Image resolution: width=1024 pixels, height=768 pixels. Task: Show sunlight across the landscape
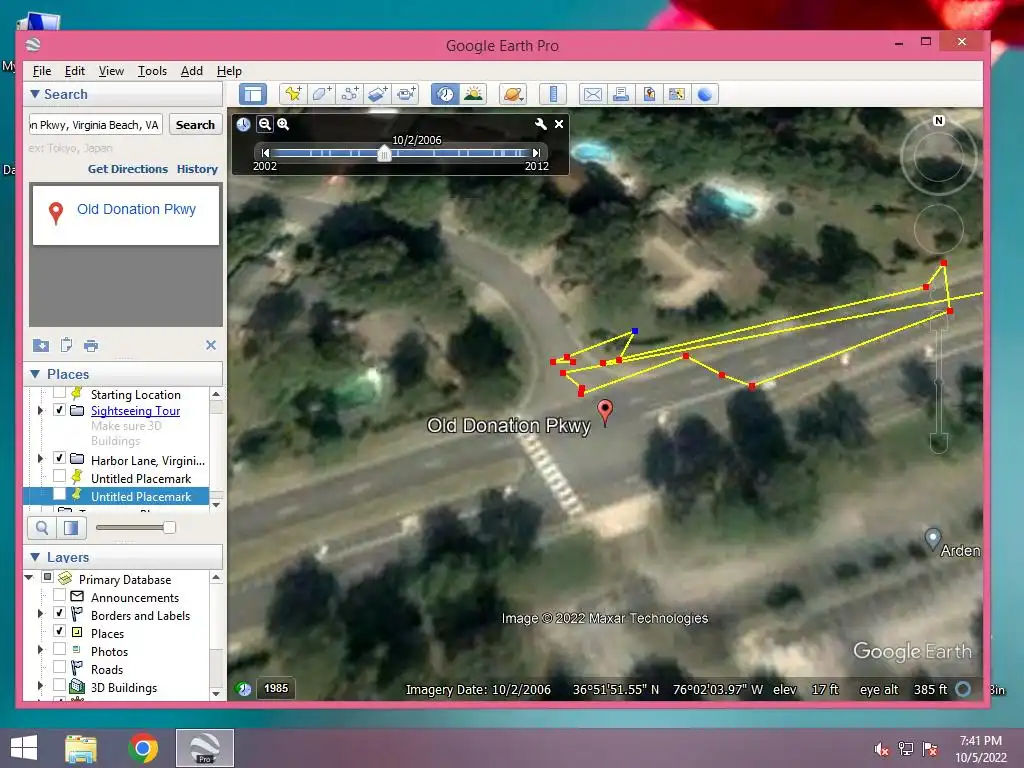(x=473, y=94)
